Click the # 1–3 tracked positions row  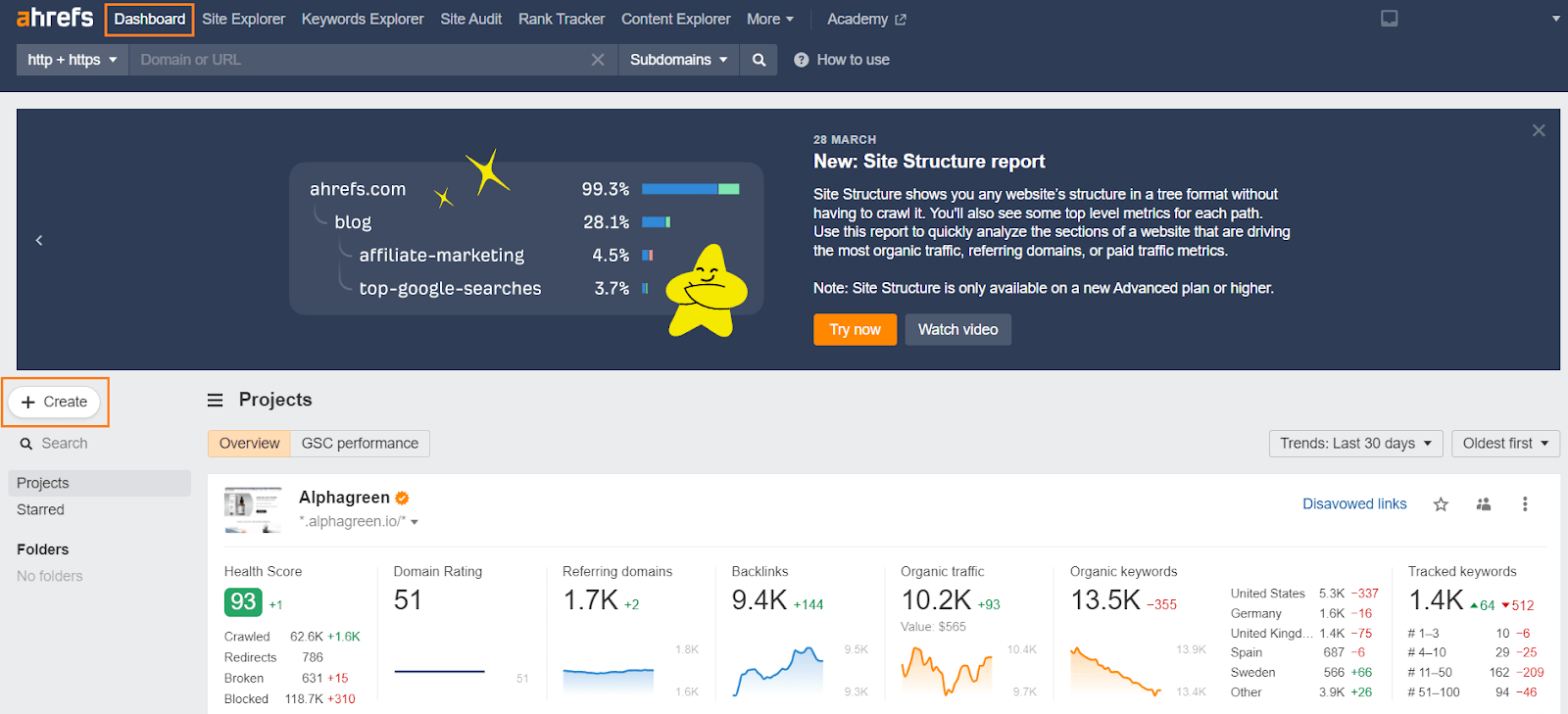1469,634
